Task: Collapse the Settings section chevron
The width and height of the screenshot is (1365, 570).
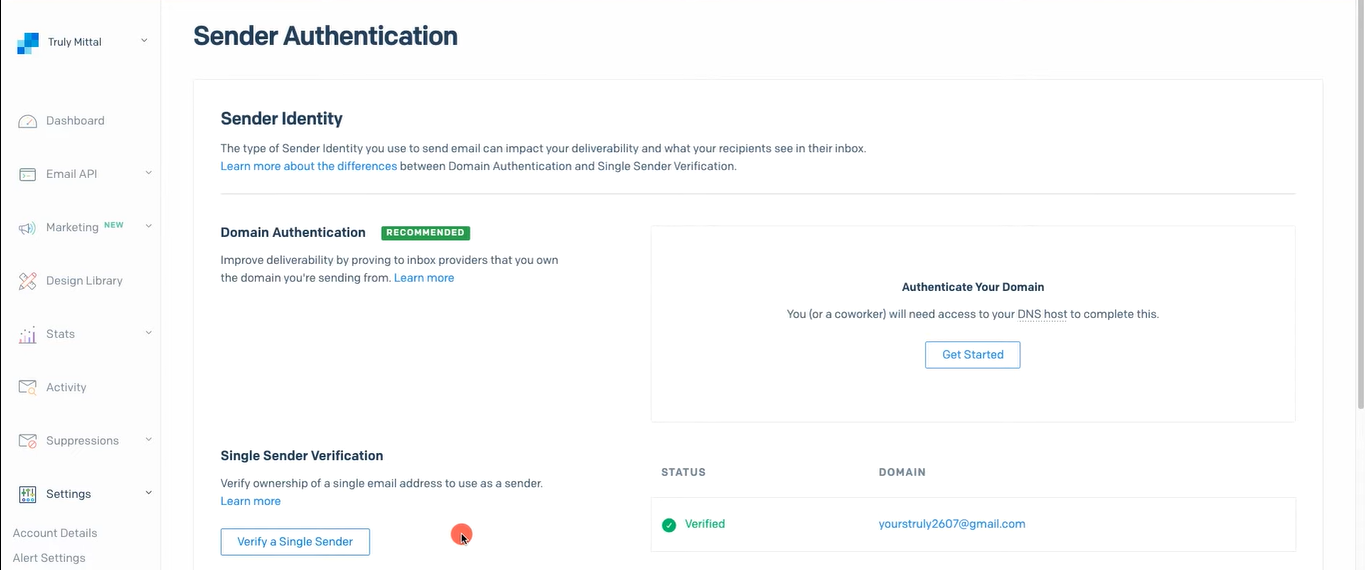Action: [x=148, y=493]
